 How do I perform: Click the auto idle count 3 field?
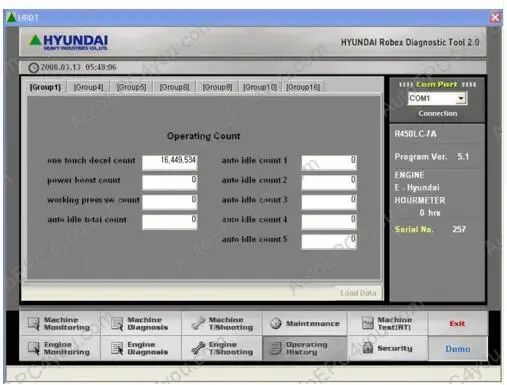click(329, 202)
